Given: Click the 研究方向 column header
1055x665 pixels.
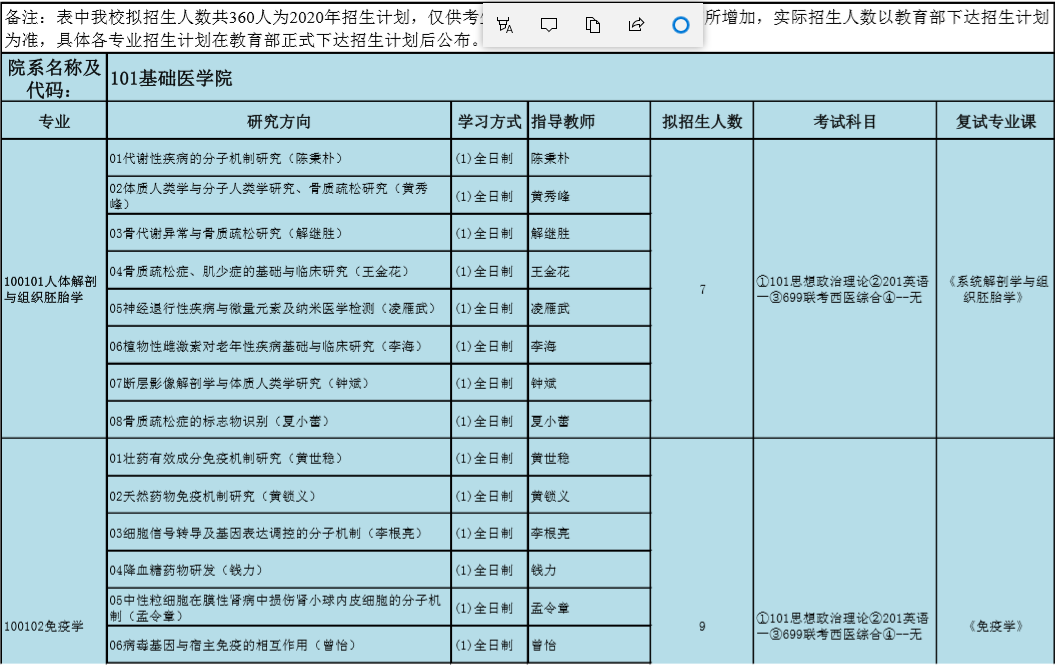Looking at the screenshot, I should [279, 122].
